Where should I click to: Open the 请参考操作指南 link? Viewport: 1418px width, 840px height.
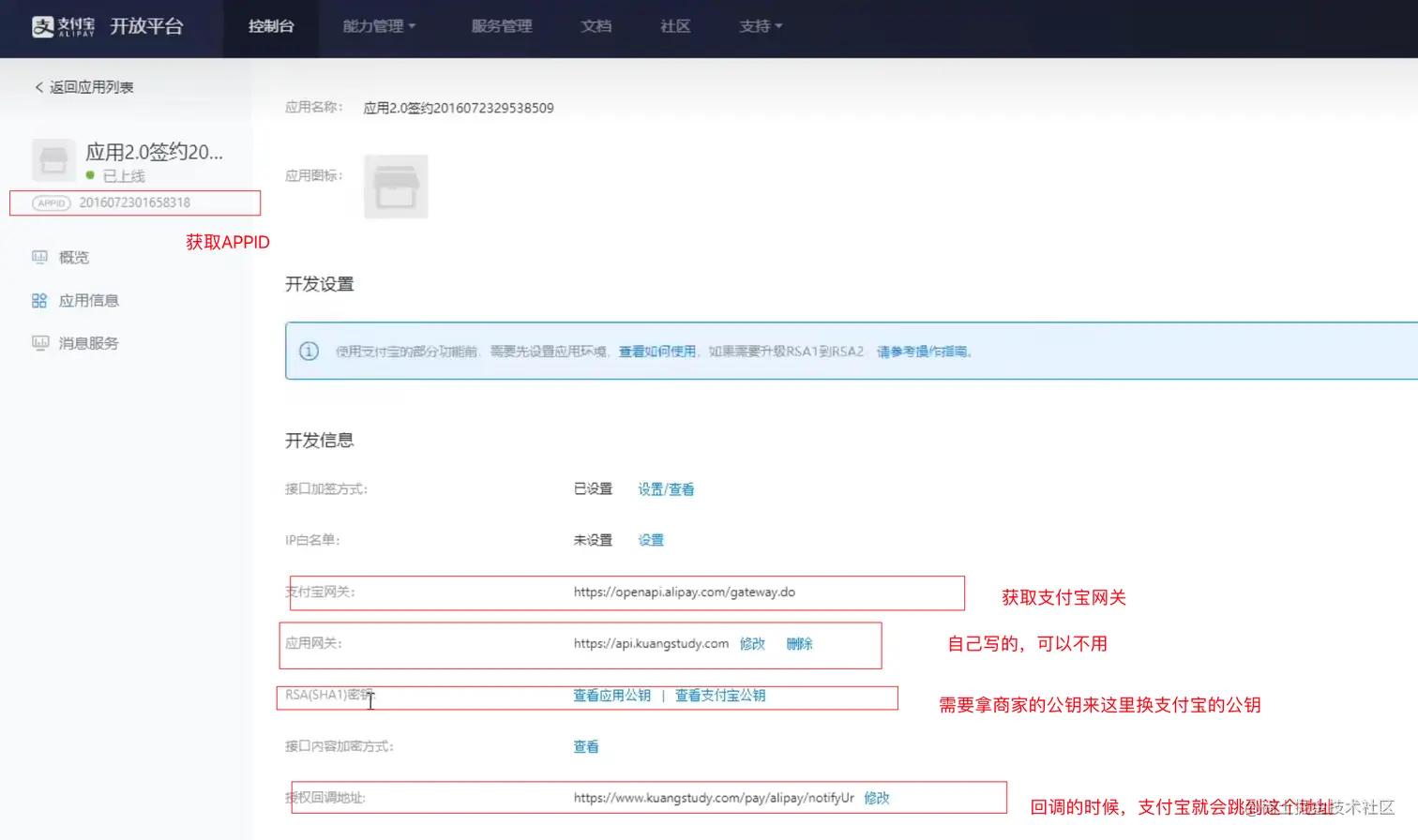pos(922,352)
